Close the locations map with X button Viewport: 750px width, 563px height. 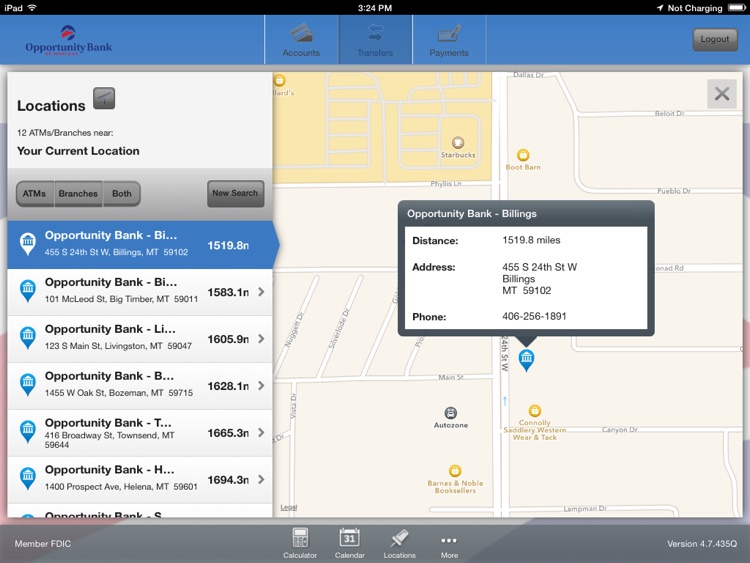(722, 94)
